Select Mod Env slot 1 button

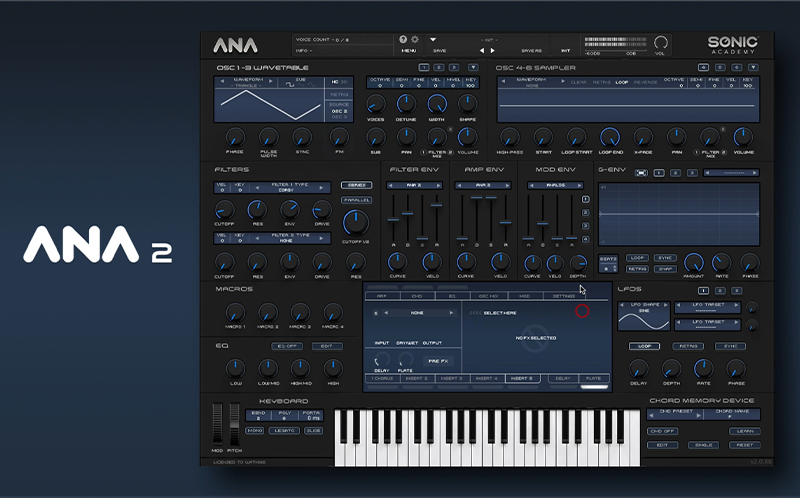coord(586,199)
